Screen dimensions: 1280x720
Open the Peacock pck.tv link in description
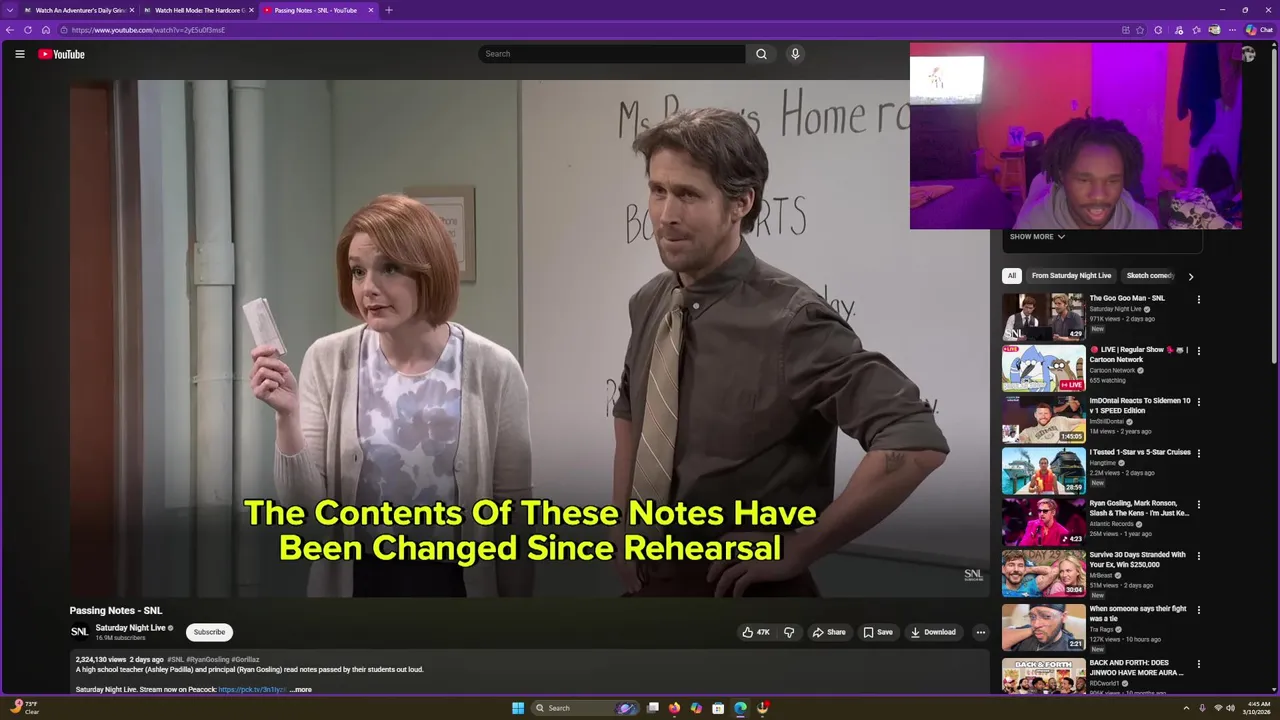(x=252, y=689)
